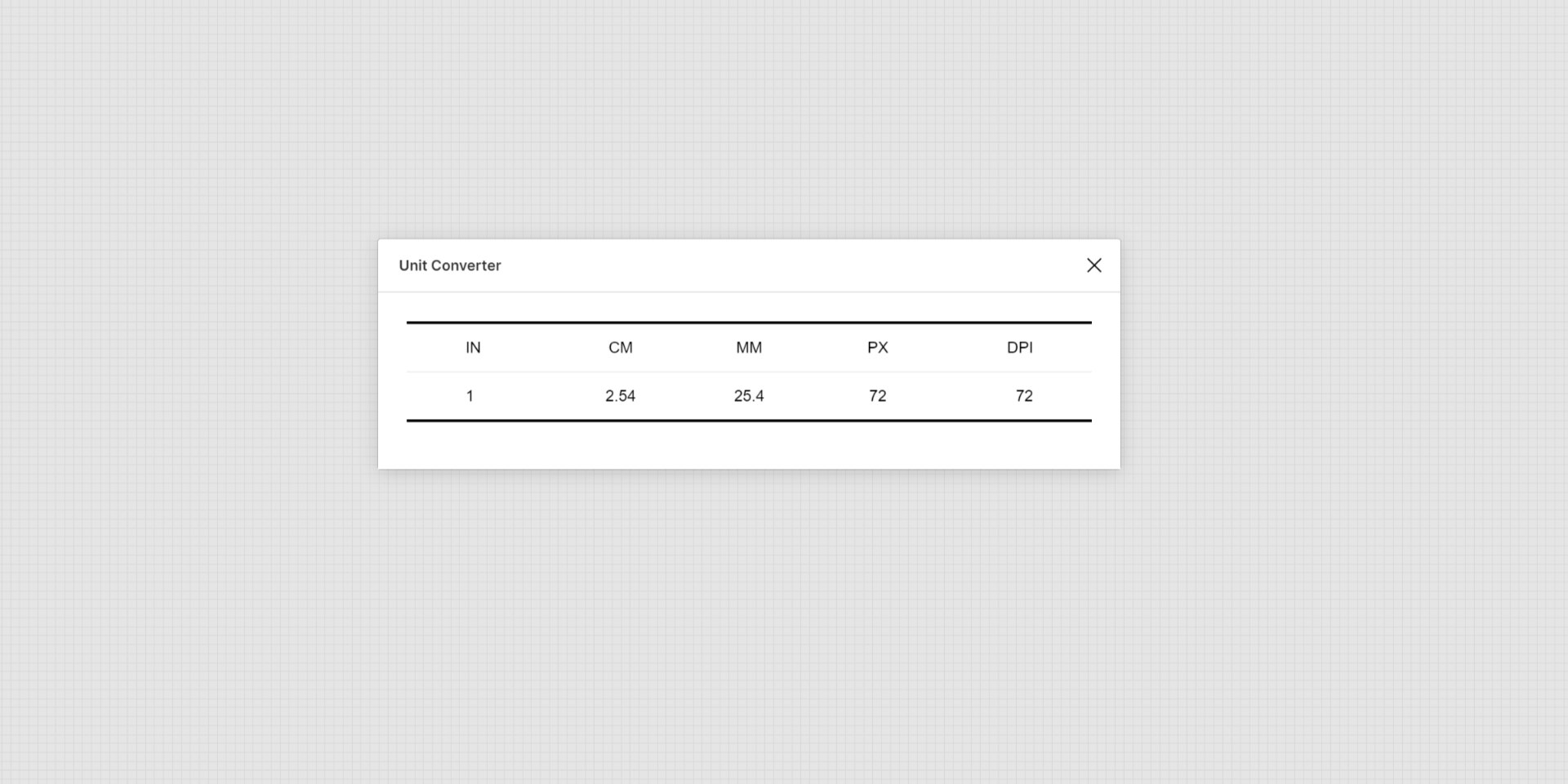Image resolution: width=1568 pixels, height=784 pixels.
Task: Select the 2.54 centimeters value
Action: (621, 396)
